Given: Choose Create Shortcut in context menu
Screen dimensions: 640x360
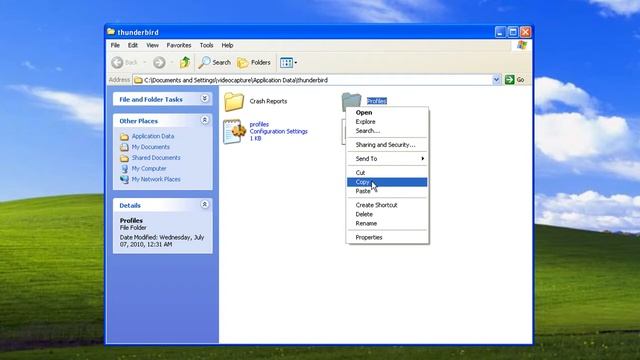Looking at the screenshot, I should (387, 205).
